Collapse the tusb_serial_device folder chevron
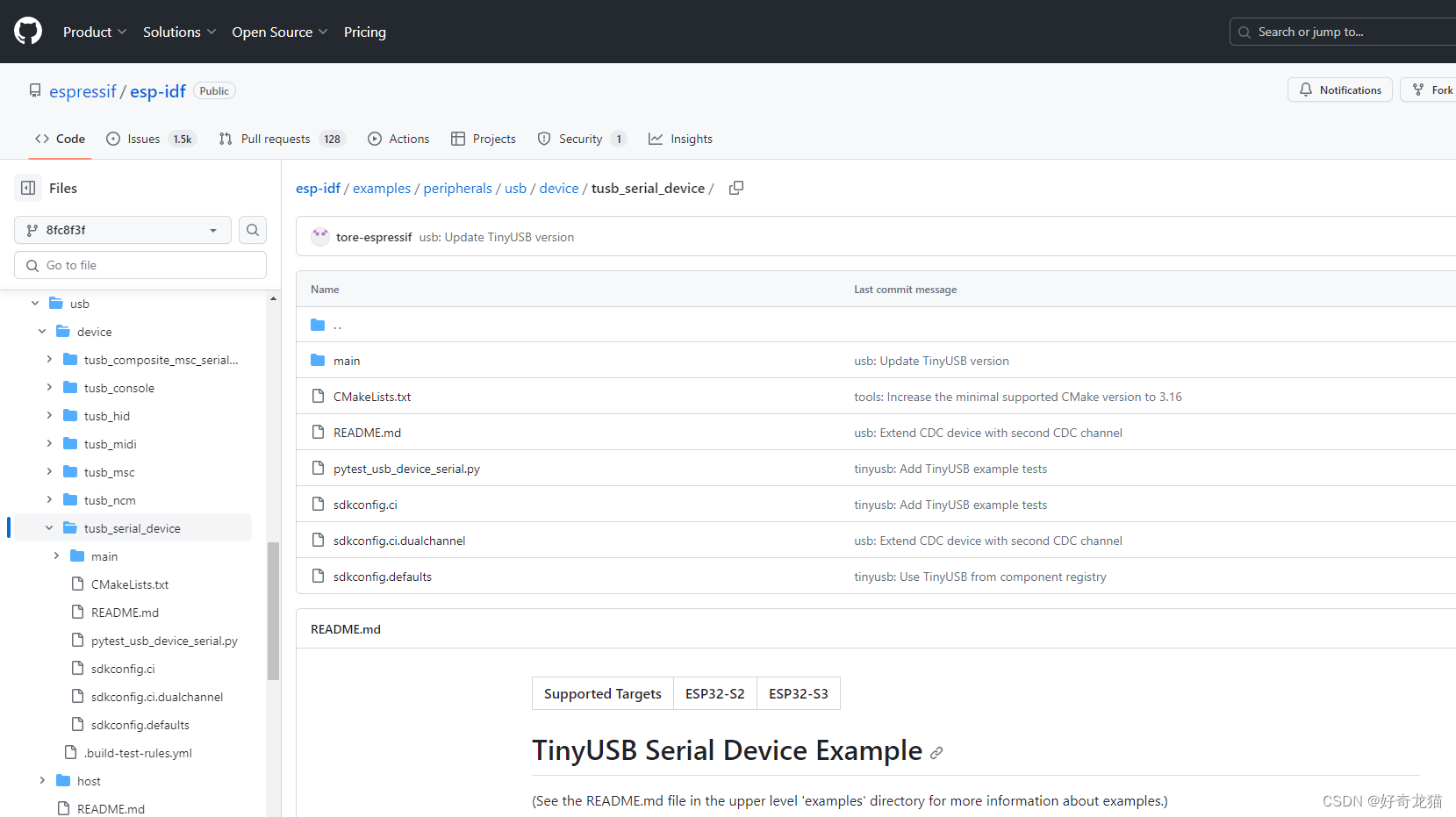 (49, 528)
